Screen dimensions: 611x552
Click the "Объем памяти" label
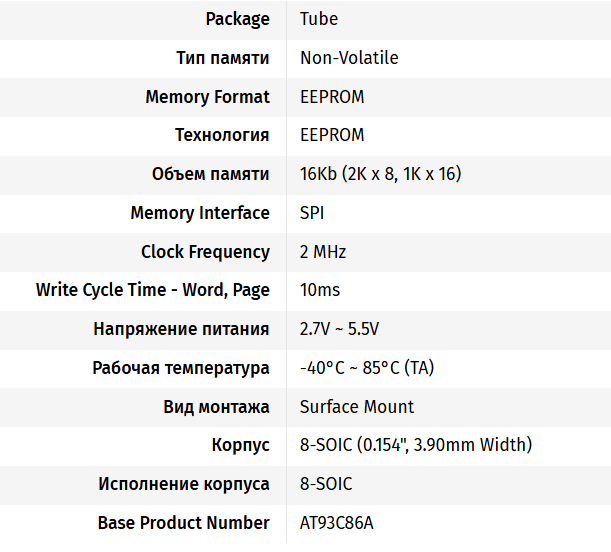pos(210,174)
